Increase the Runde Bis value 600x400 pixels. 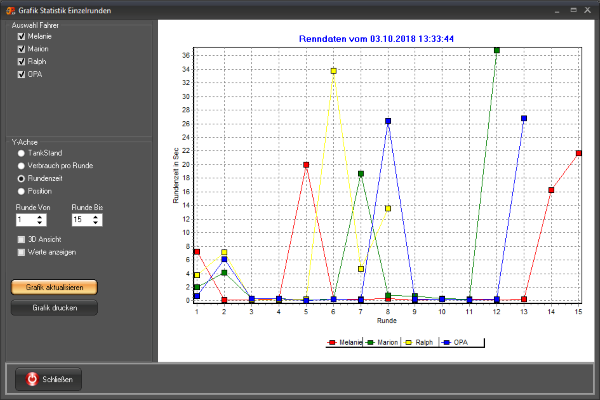tap(96, 217)
